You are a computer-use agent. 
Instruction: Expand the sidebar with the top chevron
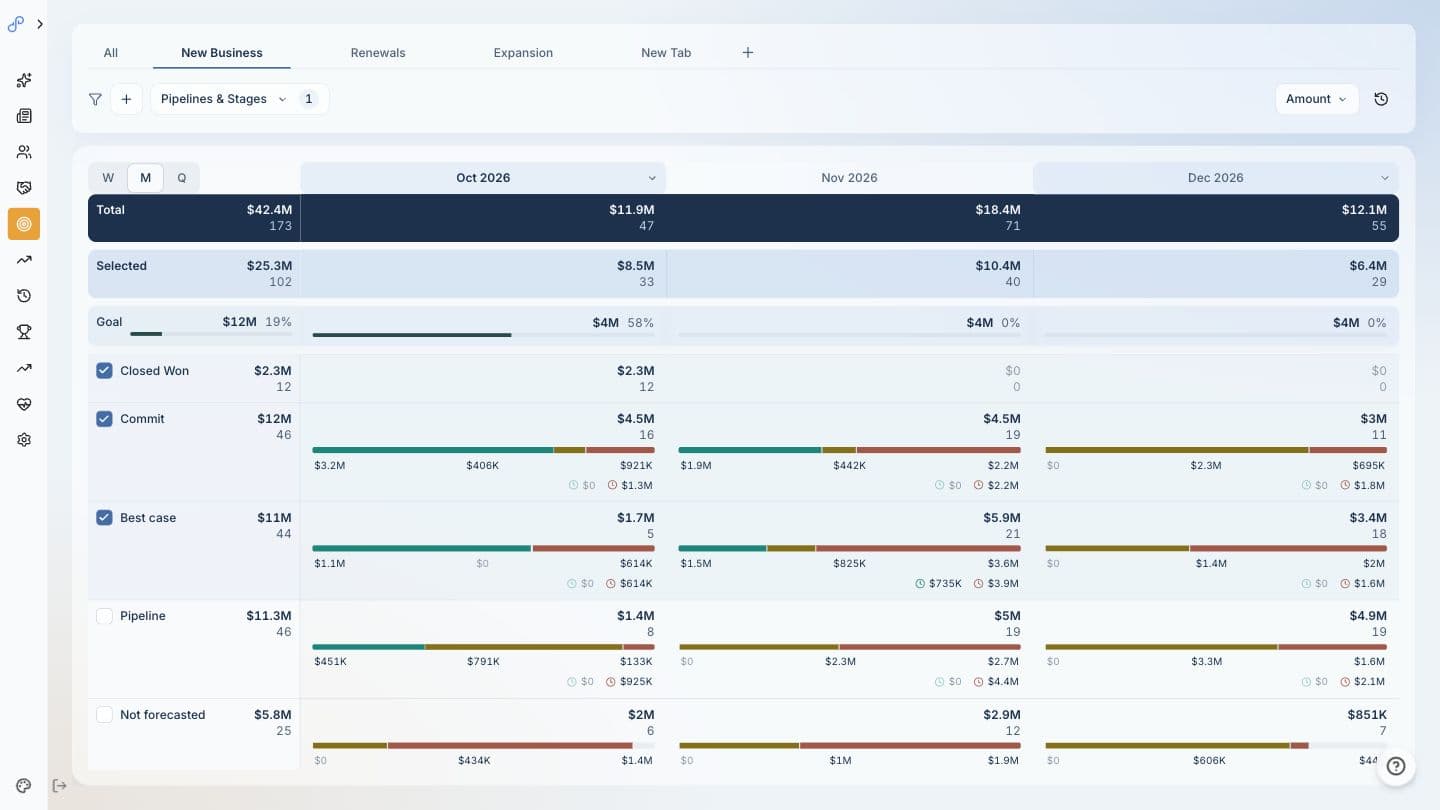[40, 24]
